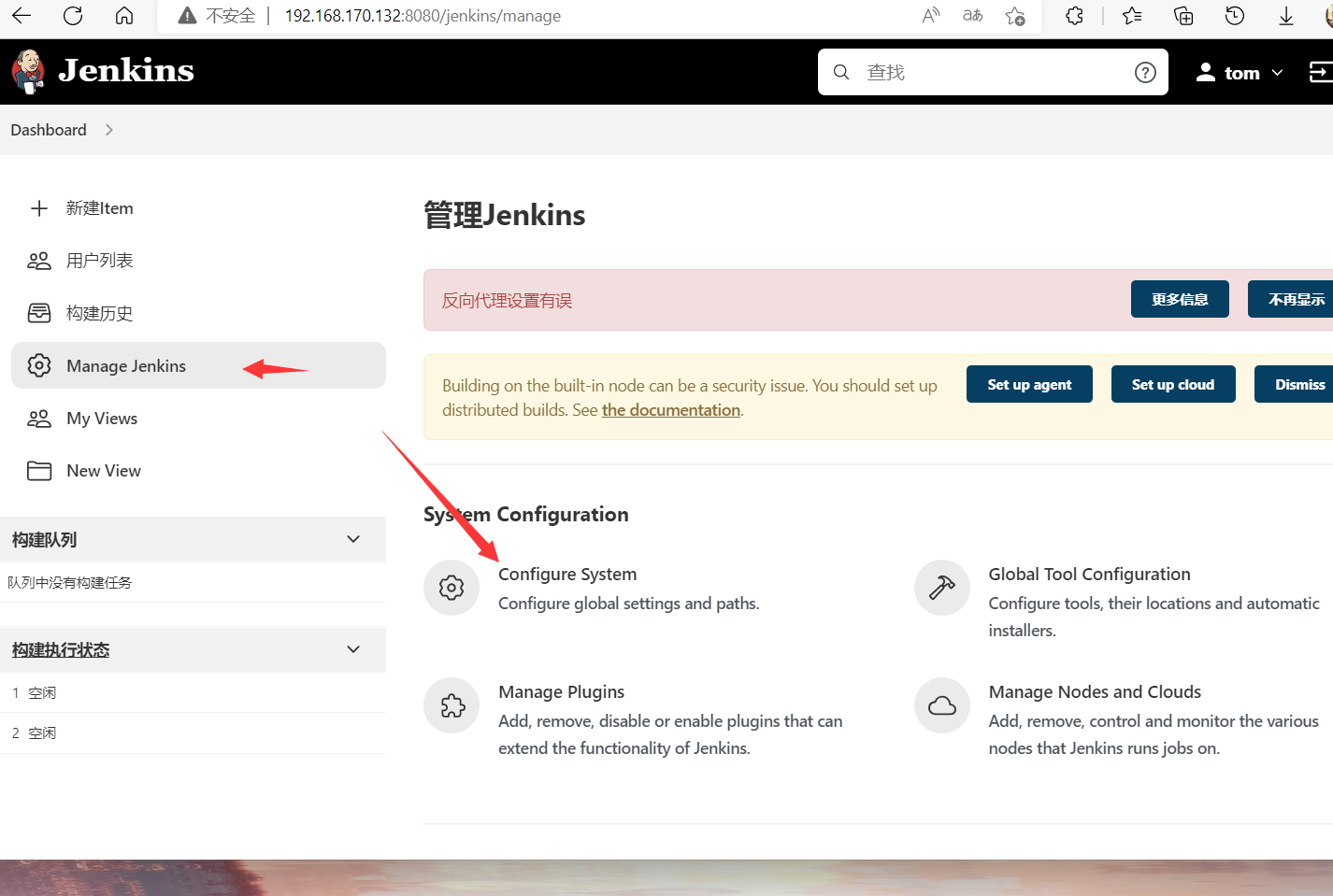This screenshot has height=896, width=1333.
Task: Open browser extensions puzzle icon
Action: (1074, 15)
